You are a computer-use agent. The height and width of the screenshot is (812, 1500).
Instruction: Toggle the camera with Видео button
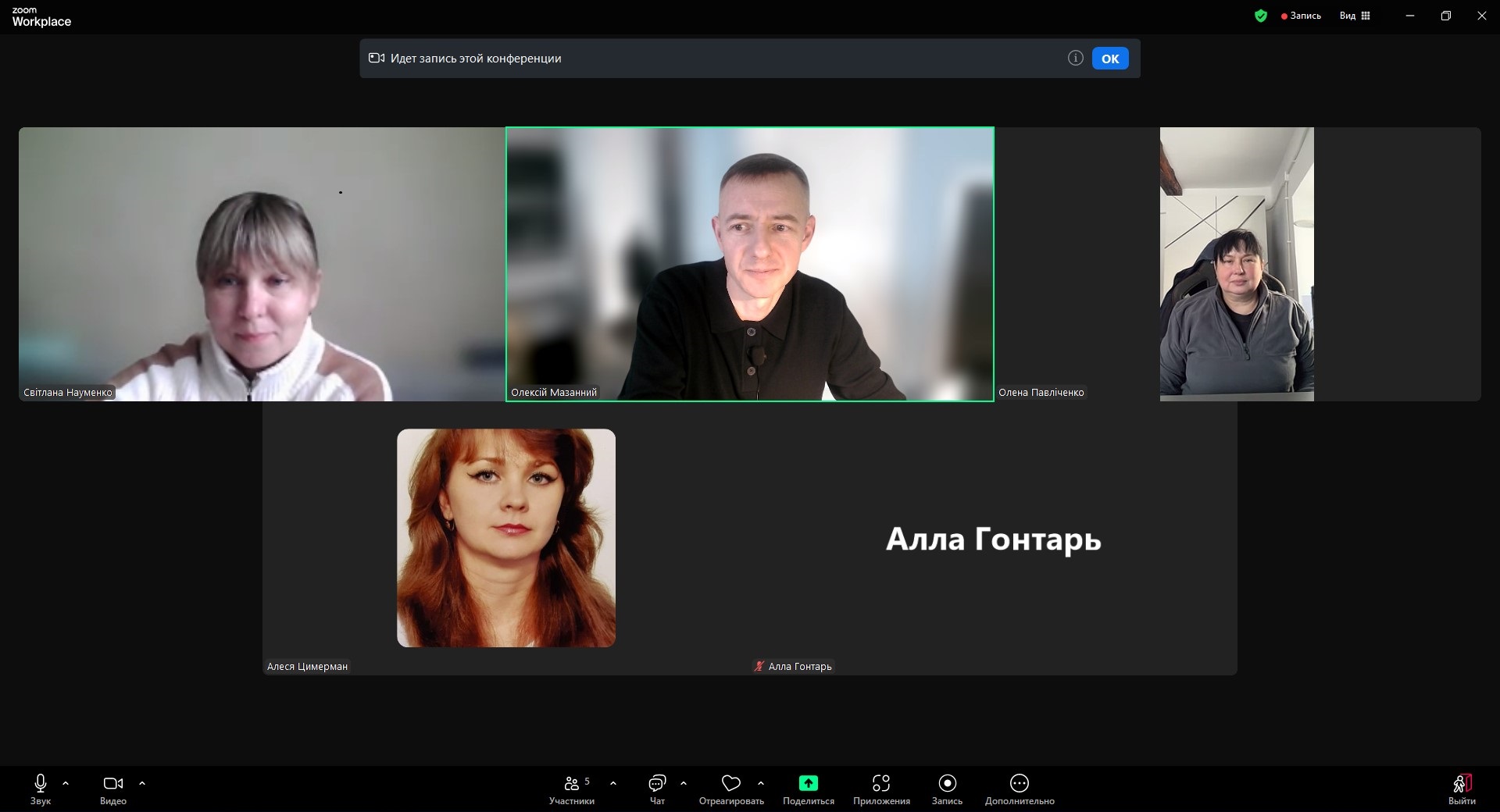pyautogui.click(x=113, y=789)
